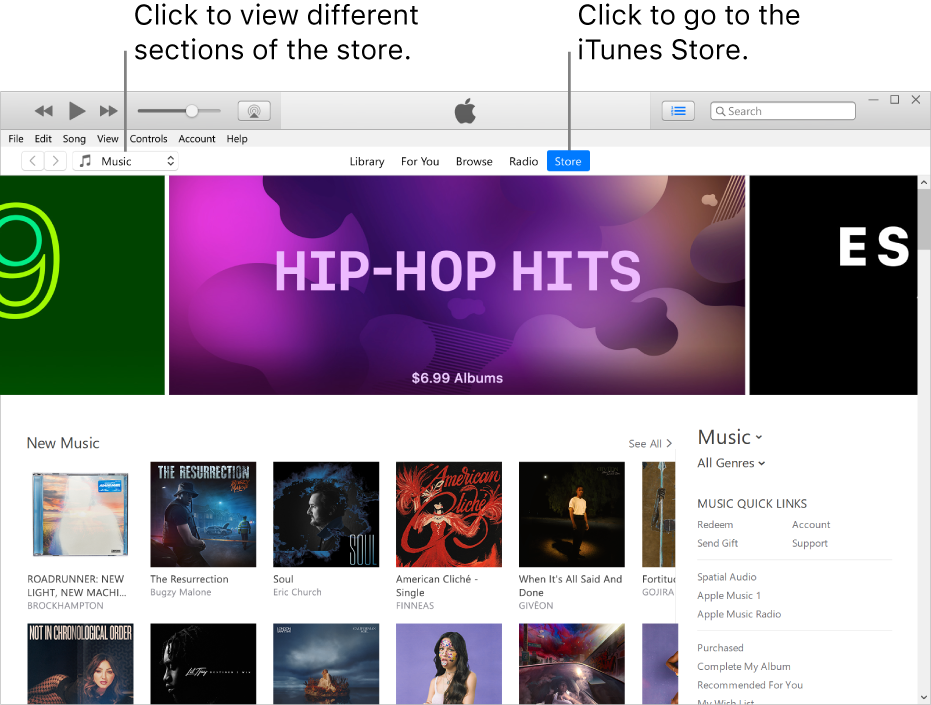Click the vertical scrollbar up arrow

click(x=924, y=183)
